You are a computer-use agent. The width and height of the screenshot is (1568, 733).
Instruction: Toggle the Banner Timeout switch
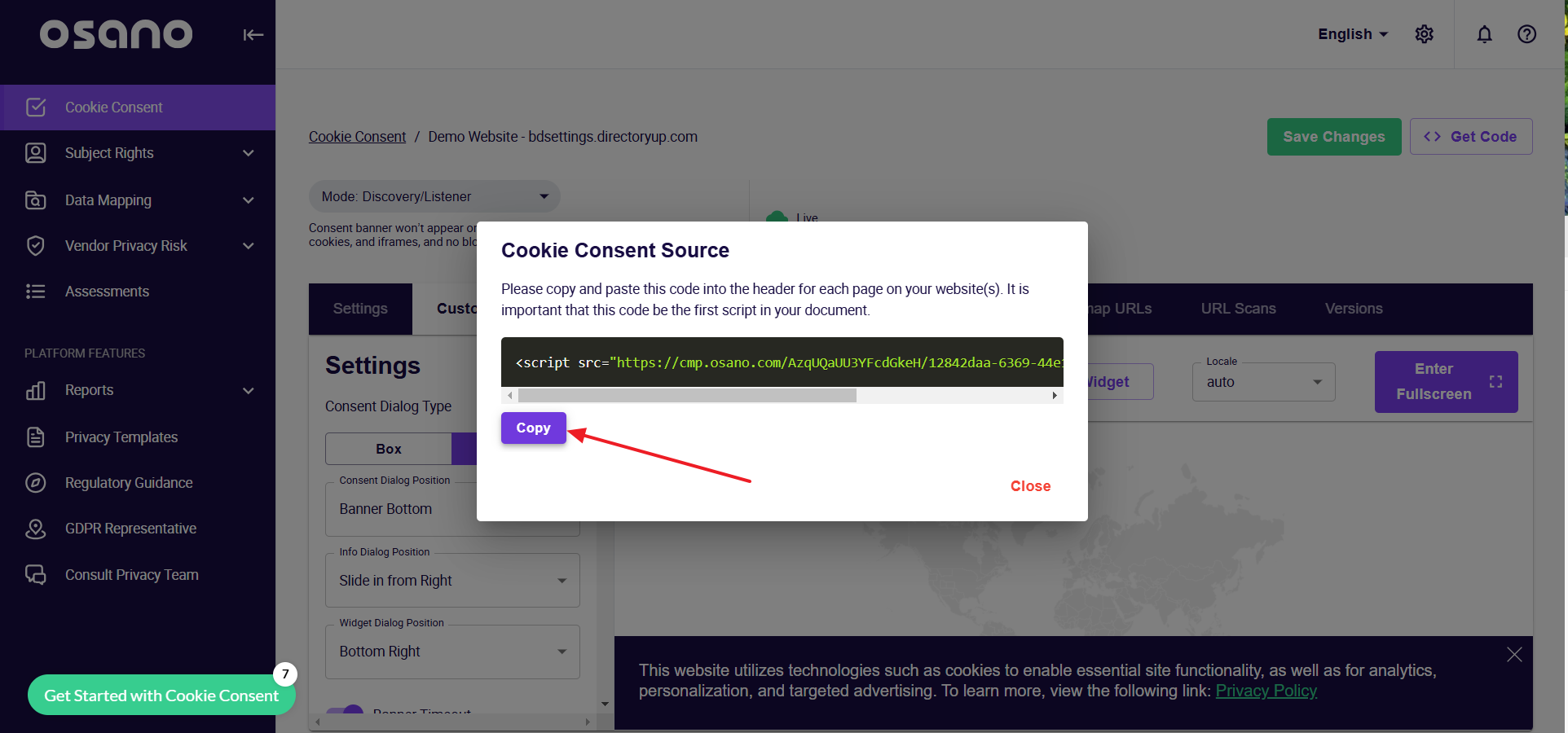pos(345,709)
